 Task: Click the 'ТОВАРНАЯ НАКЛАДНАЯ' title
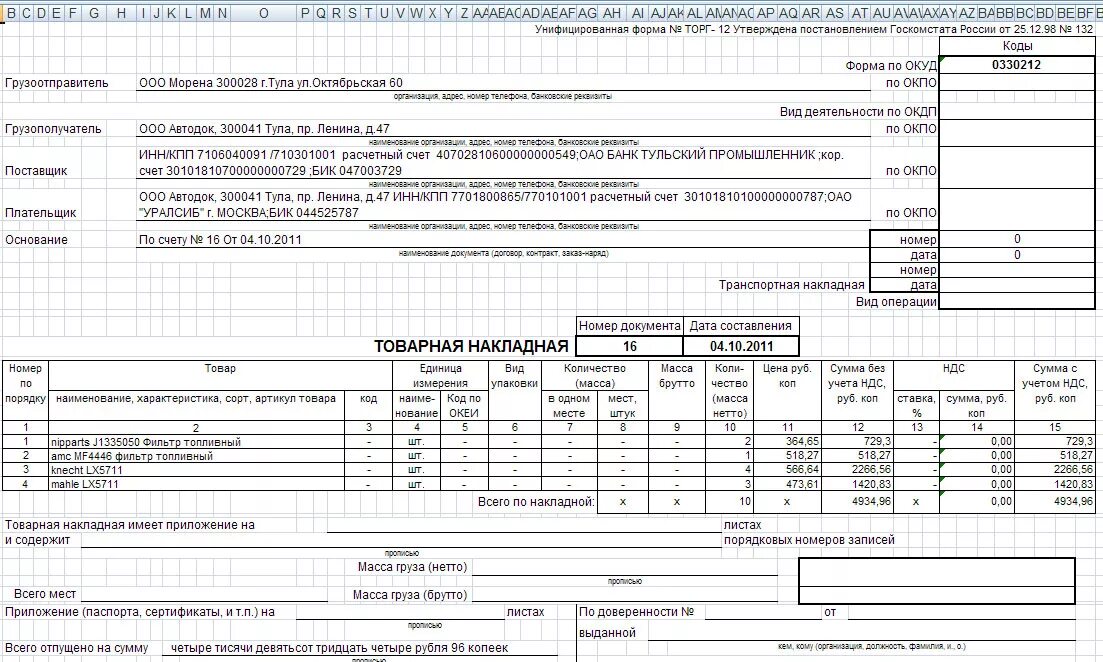point(471,346)
